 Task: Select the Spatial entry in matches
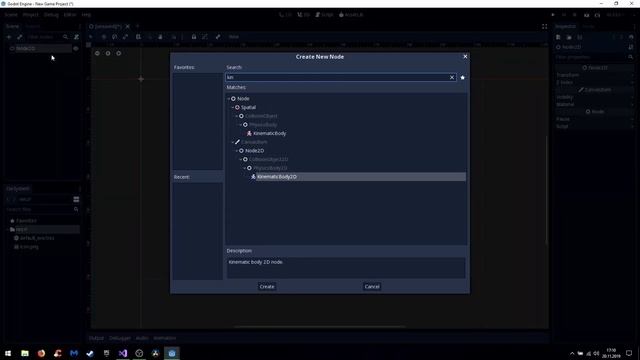point(248,107)
